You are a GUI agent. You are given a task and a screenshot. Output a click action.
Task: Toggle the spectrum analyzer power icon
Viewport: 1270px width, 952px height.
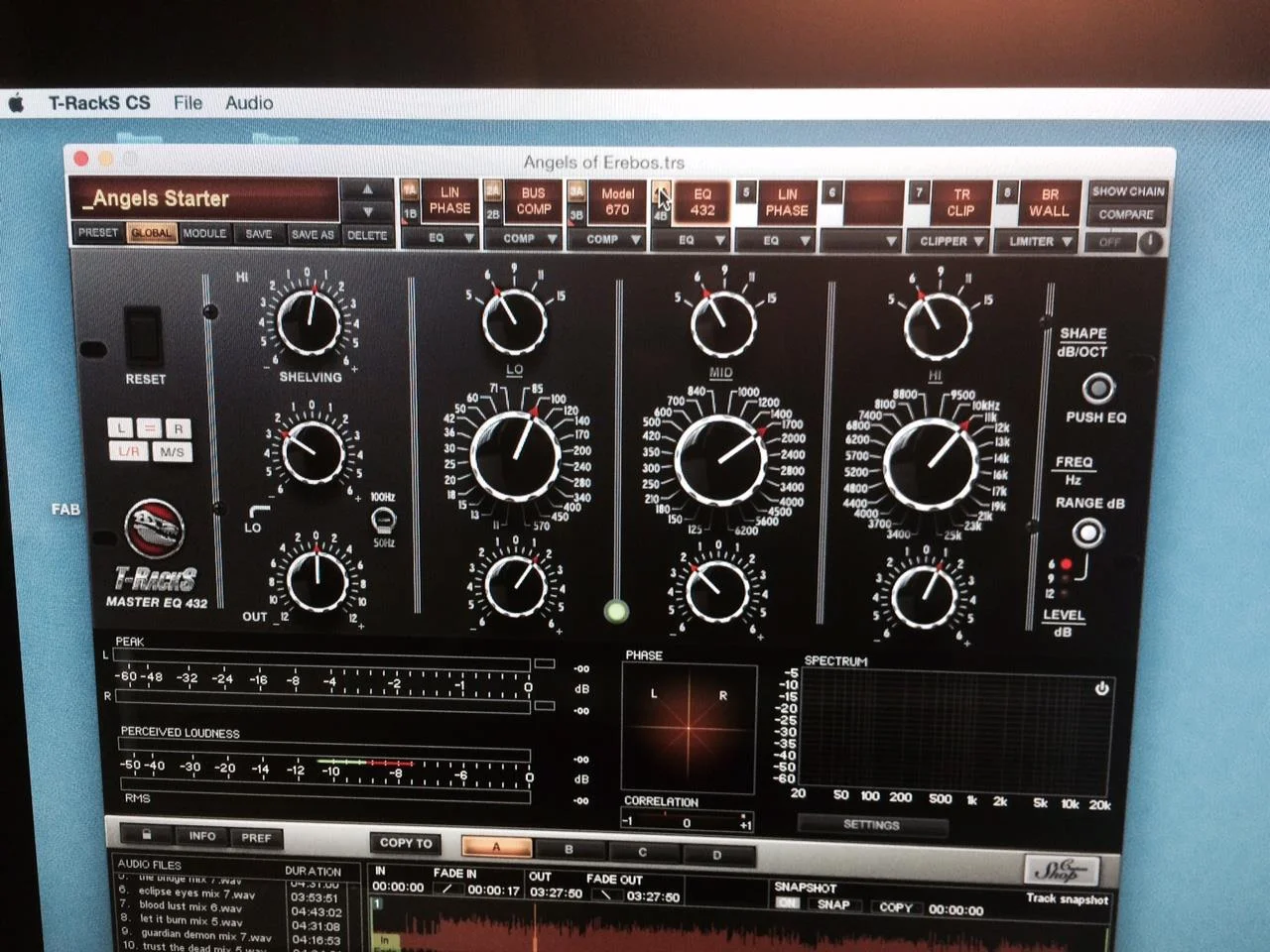click(1101, 688)
